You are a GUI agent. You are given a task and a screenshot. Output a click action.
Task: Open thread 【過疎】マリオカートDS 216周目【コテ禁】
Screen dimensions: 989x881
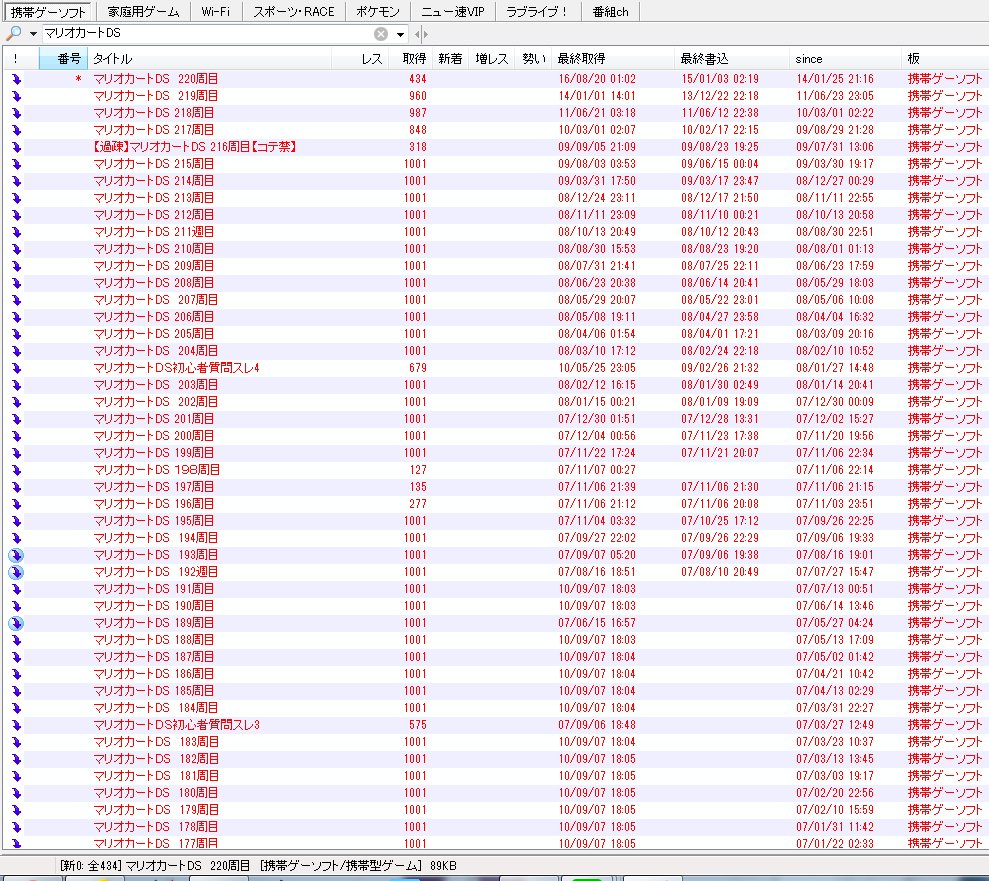194,147
